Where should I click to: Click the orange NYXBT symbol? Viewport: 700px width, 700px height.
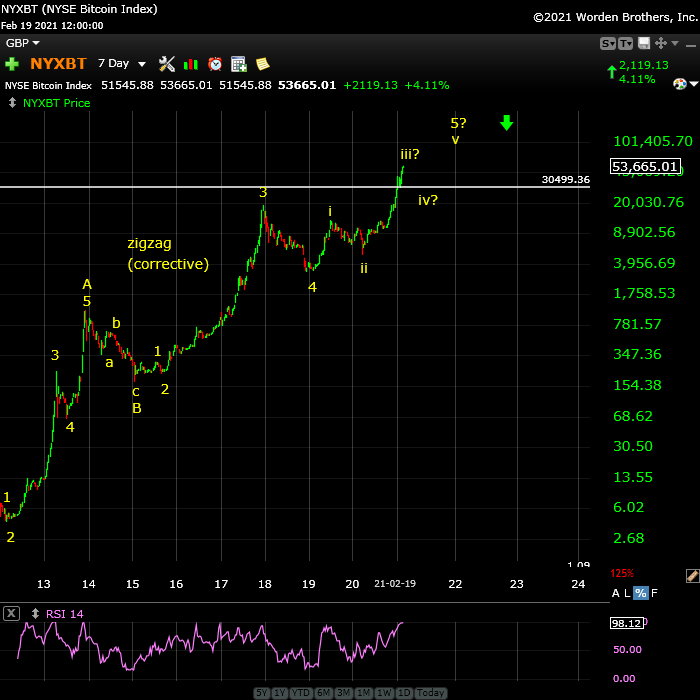[x=58, y=63]
